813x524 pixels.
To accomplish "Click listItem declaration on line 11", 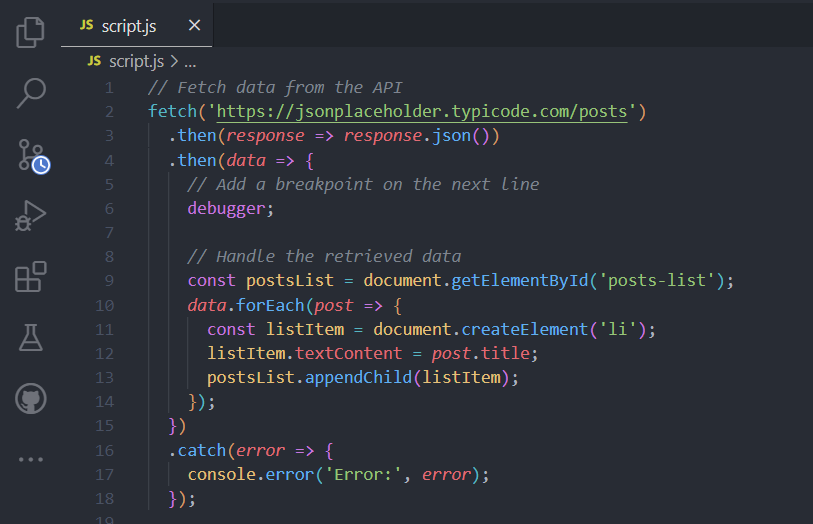I will [x=305, y=329].
